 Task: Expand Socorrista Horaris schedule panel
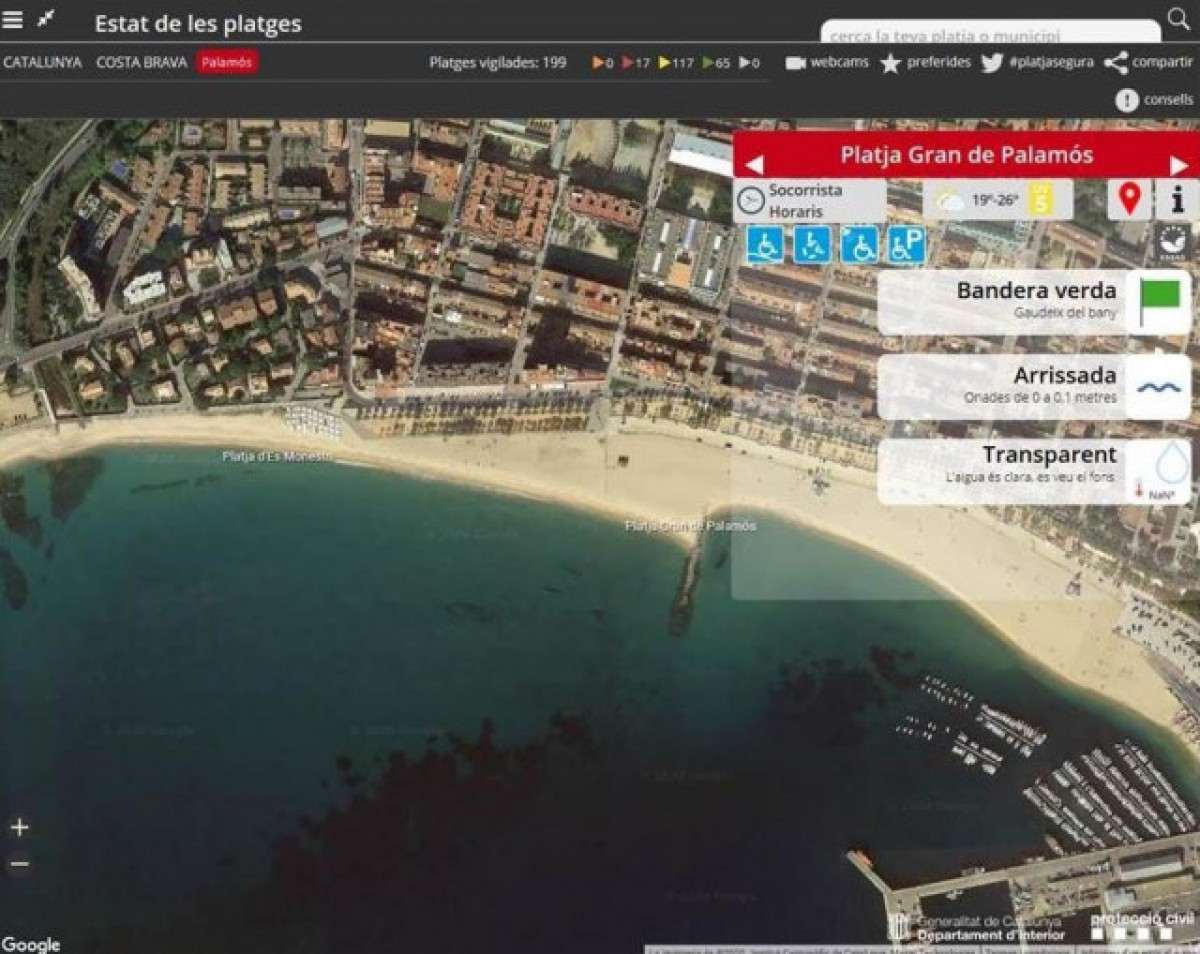point(810,200)
